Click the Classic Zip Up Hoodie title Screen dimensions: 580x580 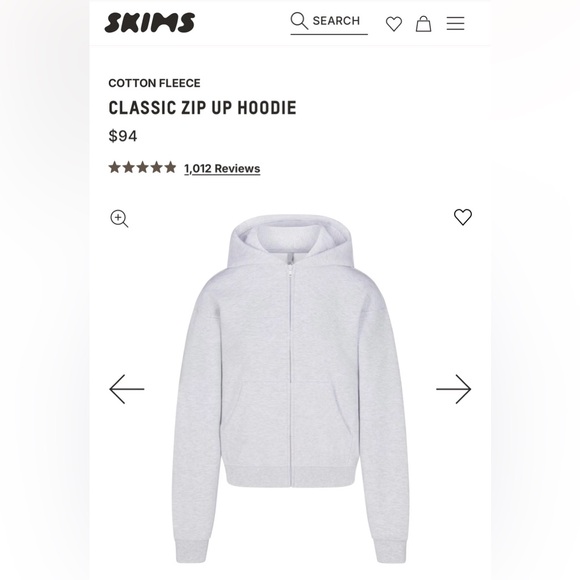(x=202, y=108)
